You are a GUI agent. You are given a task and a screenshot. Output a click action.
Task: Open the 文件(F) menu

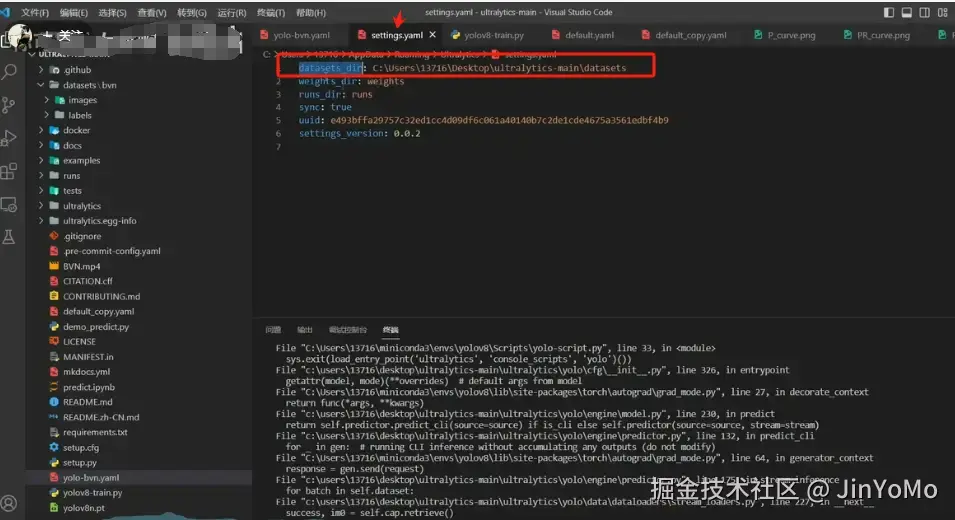[35, 12]
